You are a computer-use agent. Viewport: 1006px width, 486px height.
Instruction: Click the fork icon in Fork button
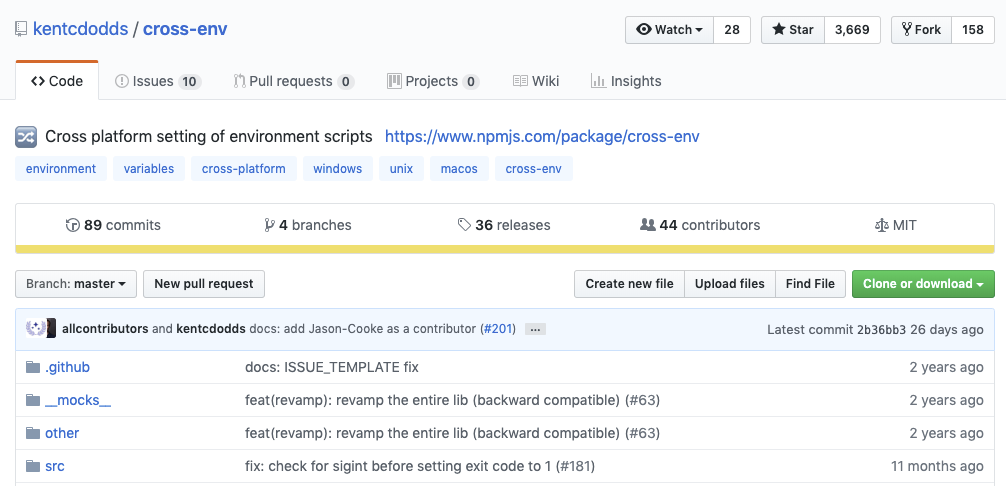tap(907, 29)
